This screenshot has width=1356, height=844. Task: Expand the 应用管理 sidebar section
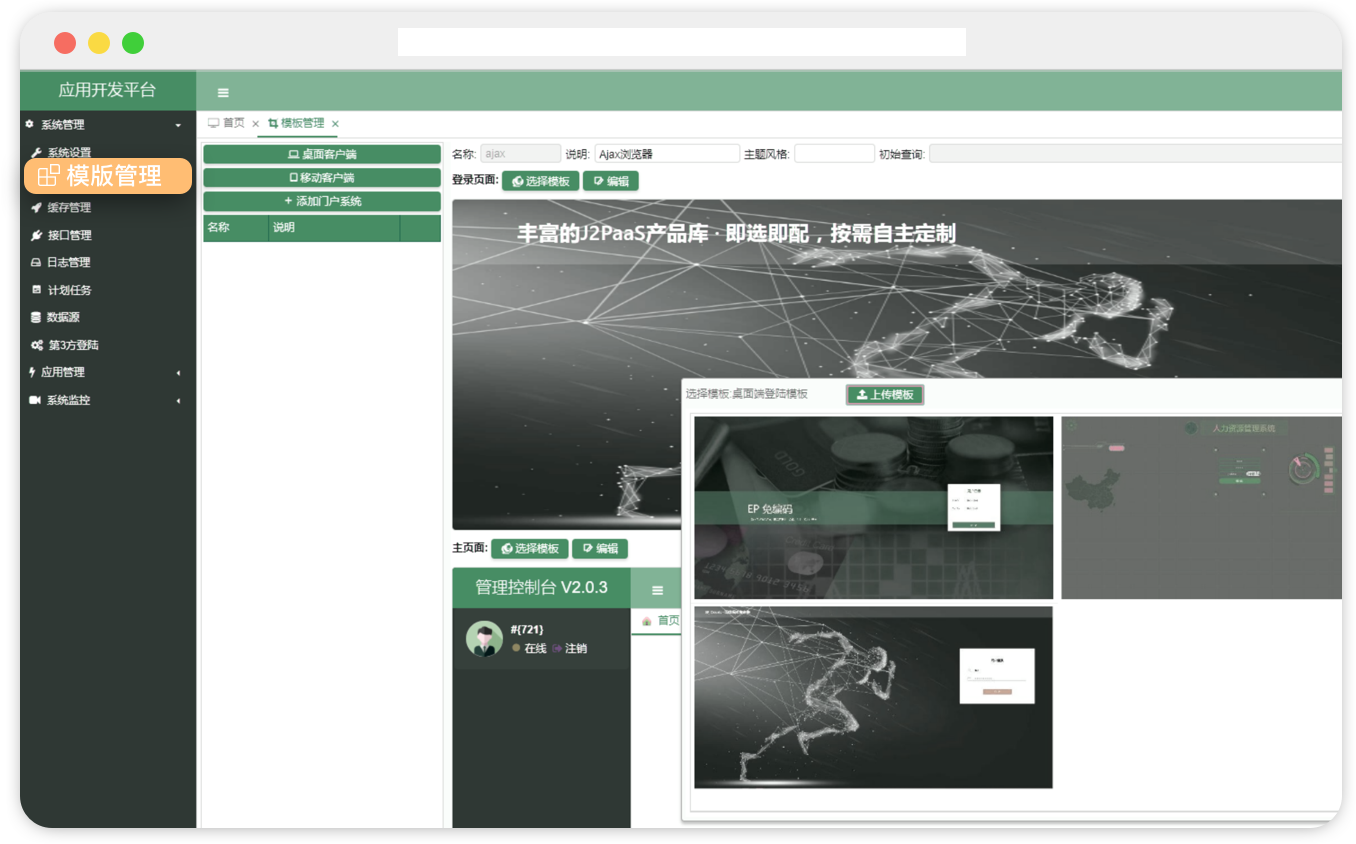pos(108,372)
